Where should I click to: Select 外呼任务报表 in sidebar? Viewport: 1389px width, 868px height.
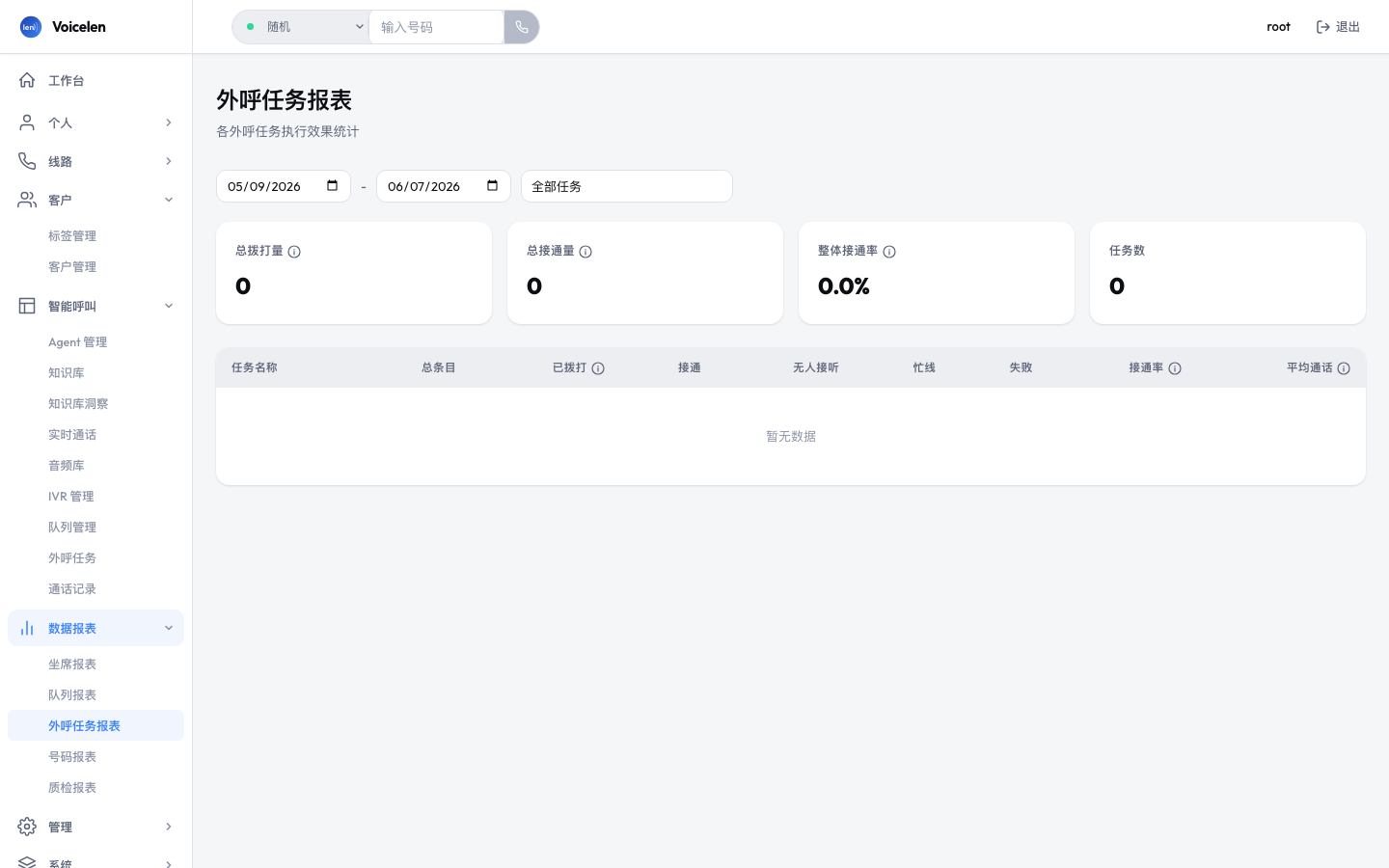coord(95,725)
